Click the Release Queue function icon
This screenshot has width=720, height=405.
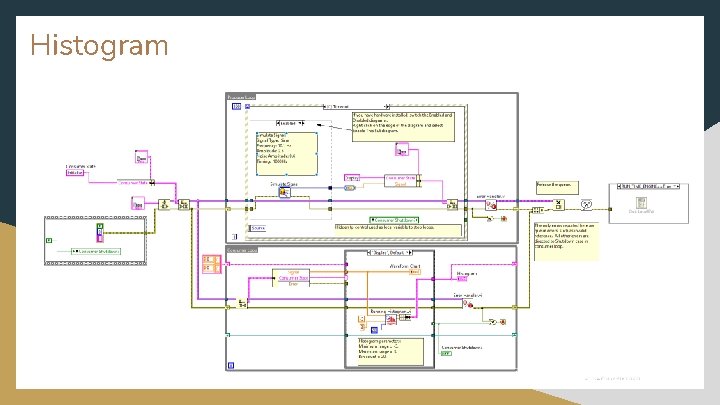tap(558, 204)
